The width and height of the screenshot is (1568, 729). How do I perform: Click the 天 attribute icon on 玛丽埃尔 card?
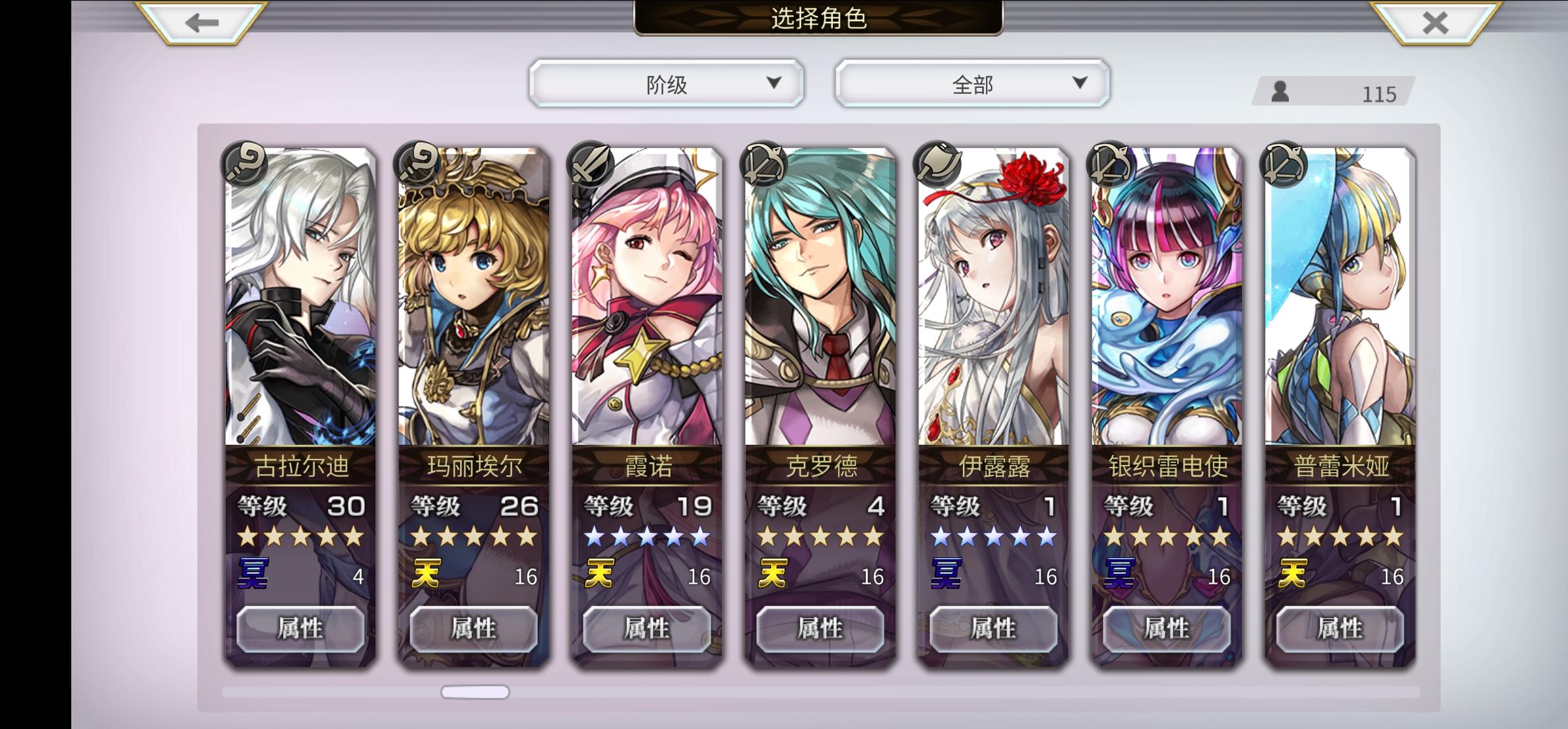(426, 573)
